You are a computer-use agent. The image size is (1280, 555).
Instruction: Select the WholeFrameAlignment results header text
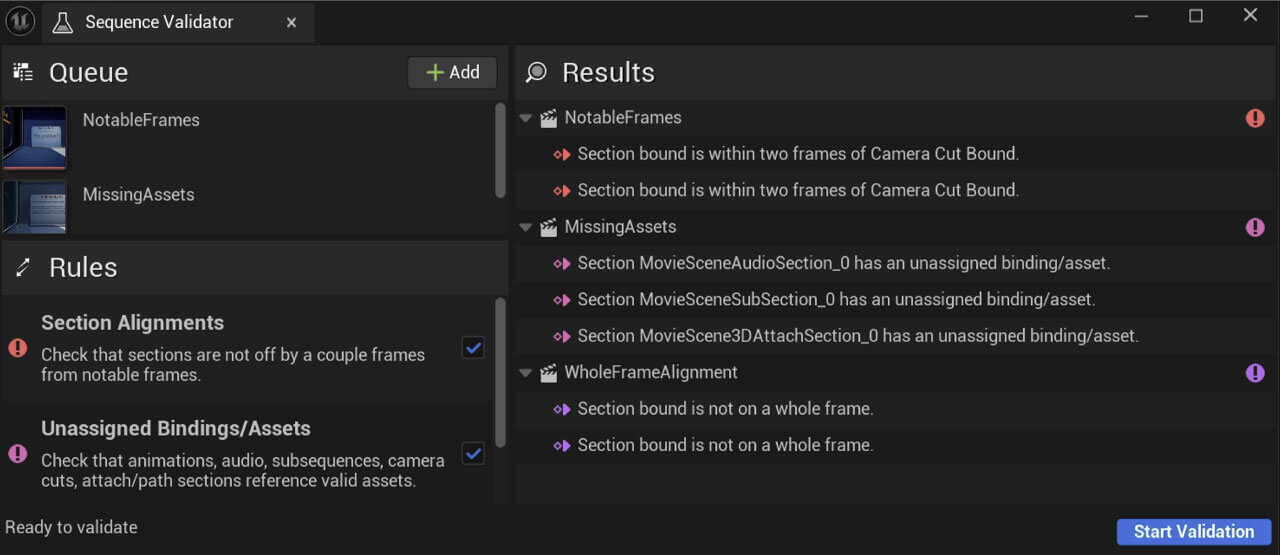coord(651,373)
